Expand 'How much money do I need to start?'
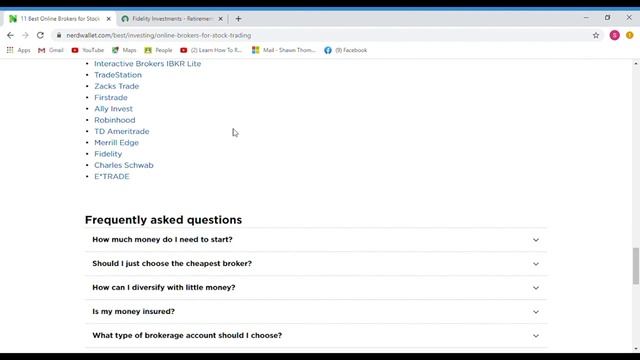This screenshot has height=360, width=640. [x=316, y=240]
